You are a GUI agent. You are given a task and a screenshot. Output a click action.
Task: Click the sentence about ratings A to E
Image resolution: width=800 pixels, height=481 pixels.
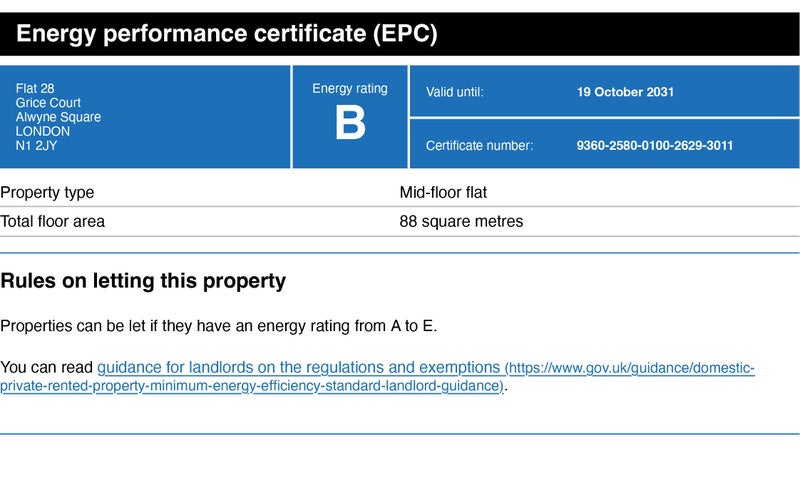[x=219, y=326]
